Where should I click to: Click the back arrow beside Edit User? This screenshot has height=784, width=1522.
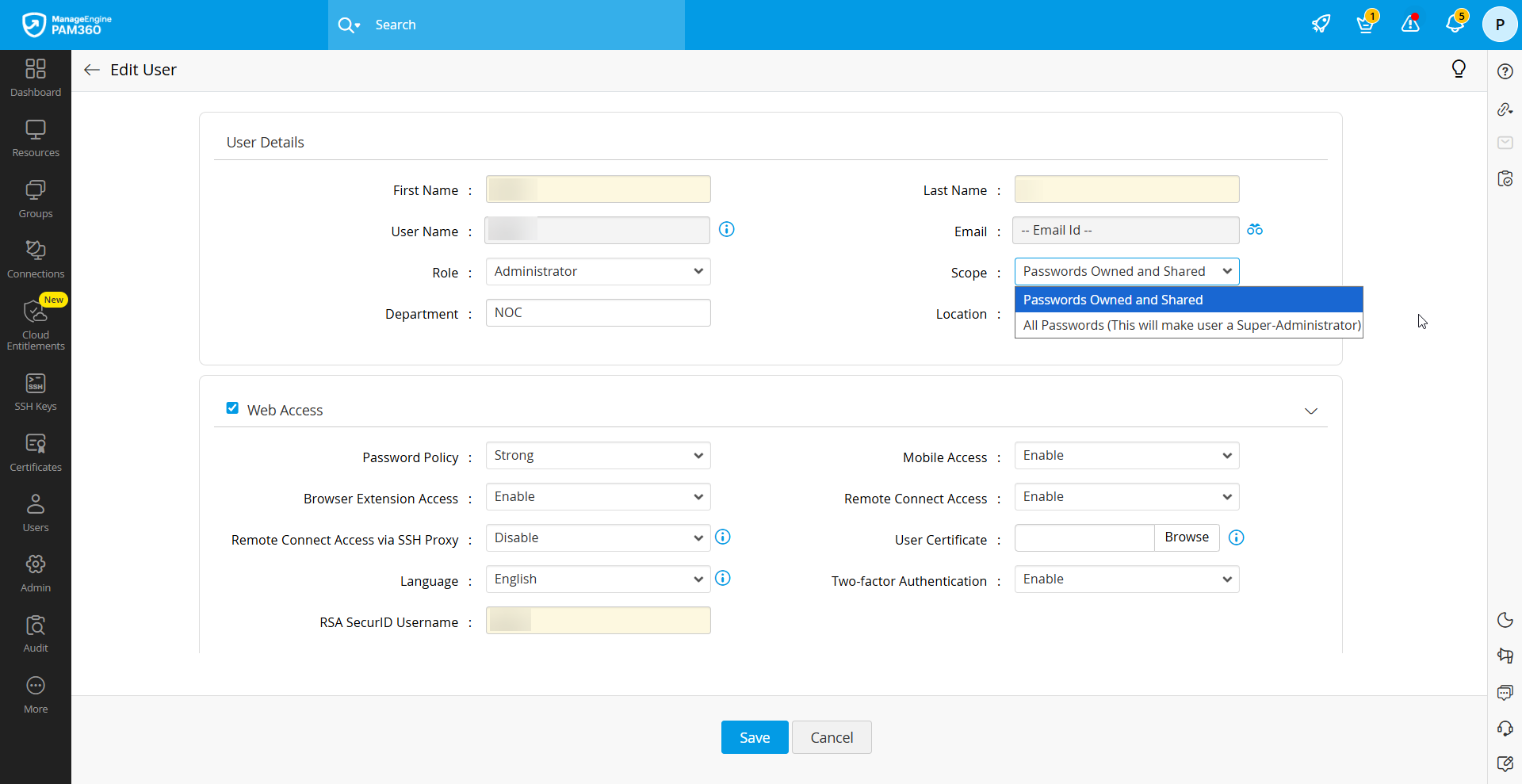point(92,70)
